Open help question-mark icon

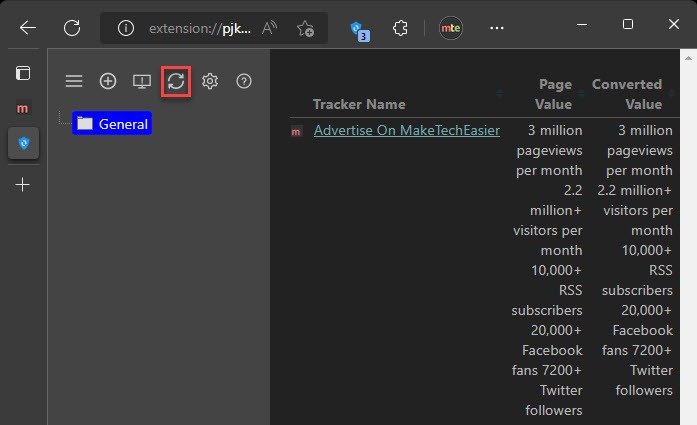pos(244,81)
